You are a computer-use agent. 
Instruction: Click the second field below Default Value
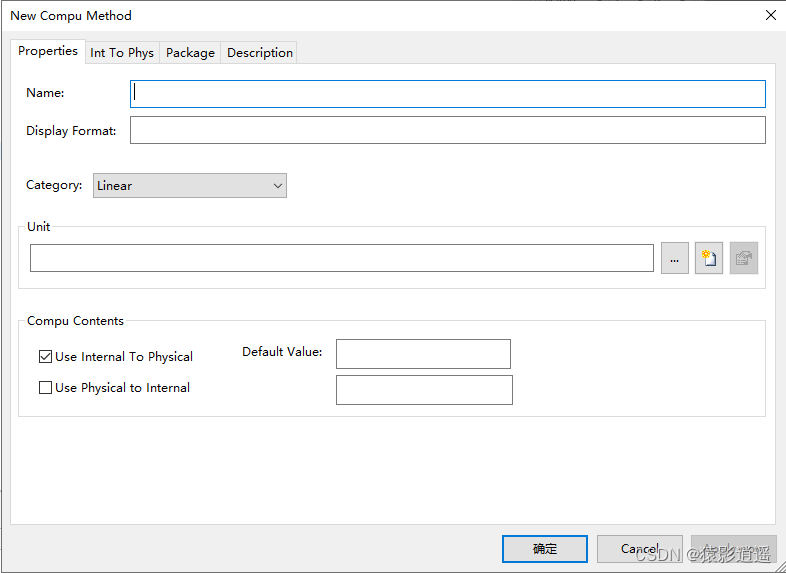point(424,390)
